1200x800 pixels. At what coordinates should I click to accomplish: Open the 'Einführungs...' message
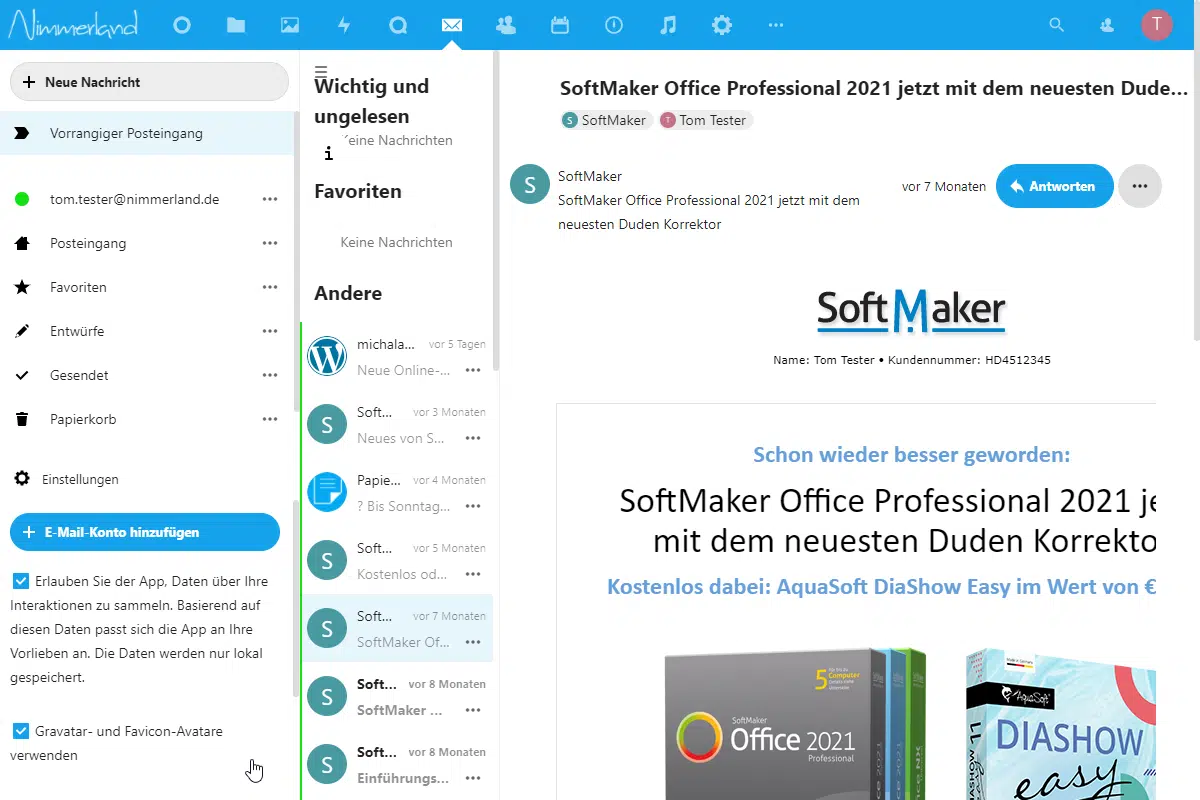point(397,764)
